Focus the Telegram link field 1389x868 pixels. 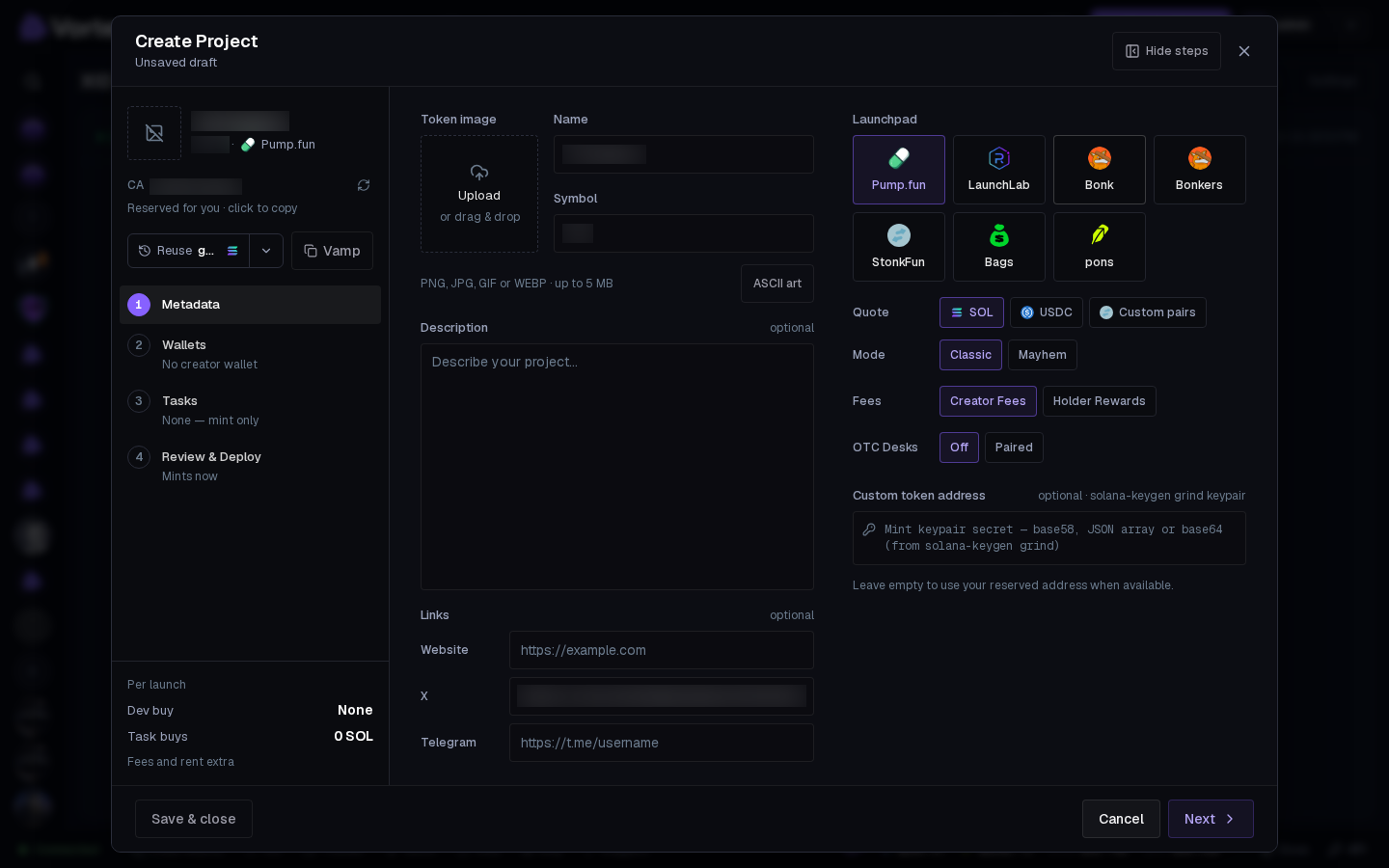[662, 743]
